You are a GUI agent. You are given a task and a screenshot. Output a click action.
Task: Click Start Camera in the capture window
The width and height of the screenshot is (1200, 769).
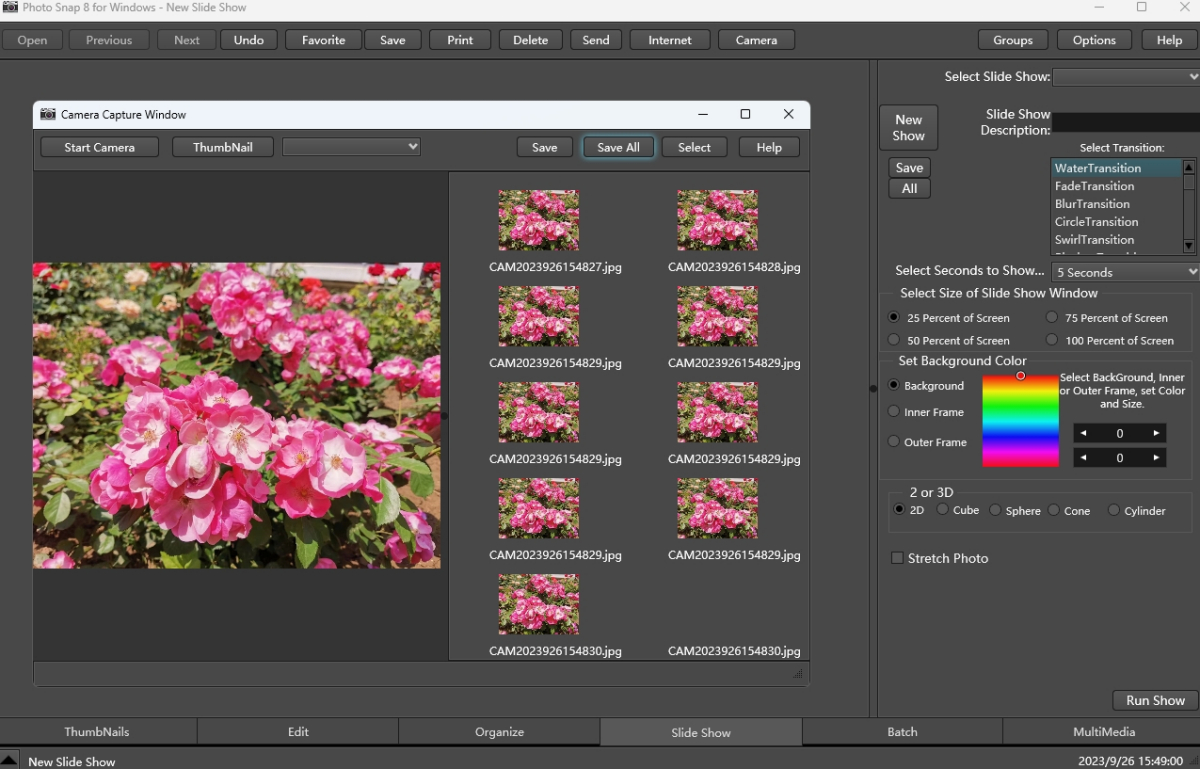tap(100, 147)
